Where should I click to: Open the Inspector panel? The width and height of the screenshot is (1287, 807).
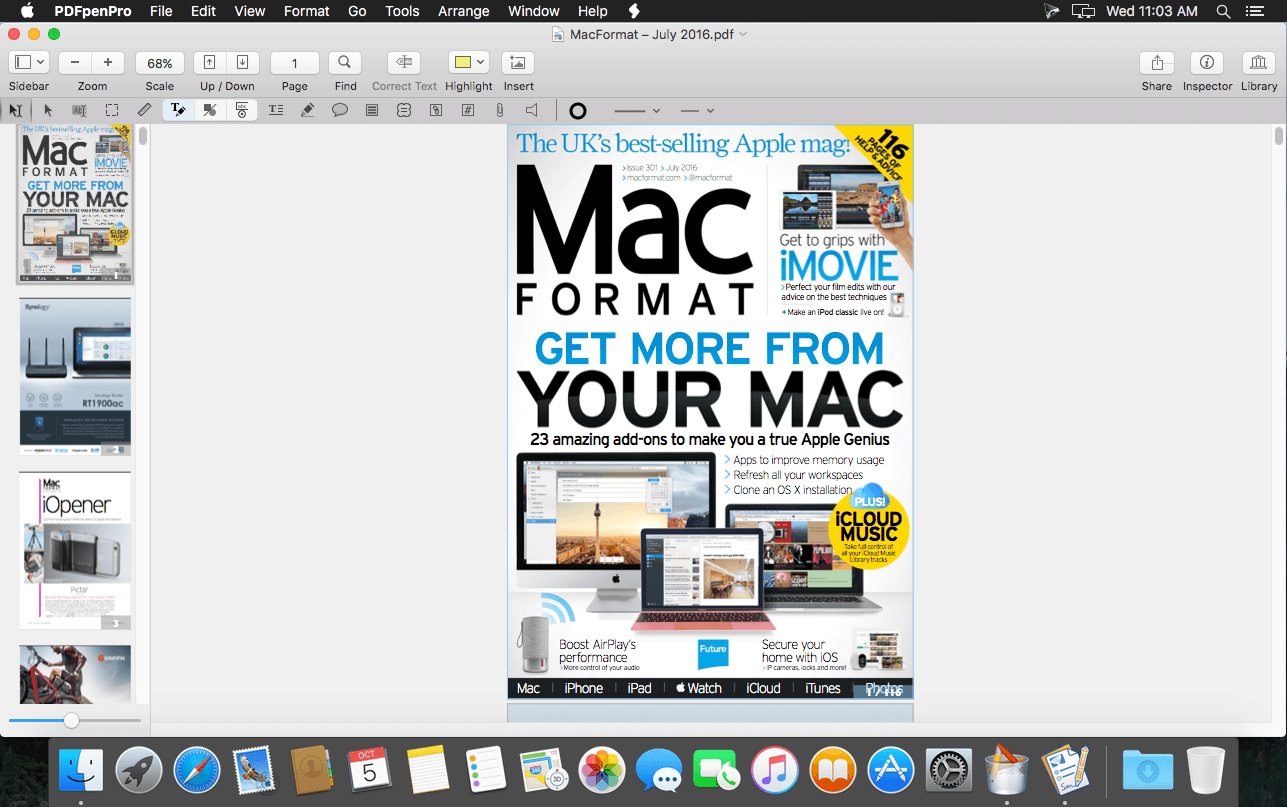tap(1206, 63)
